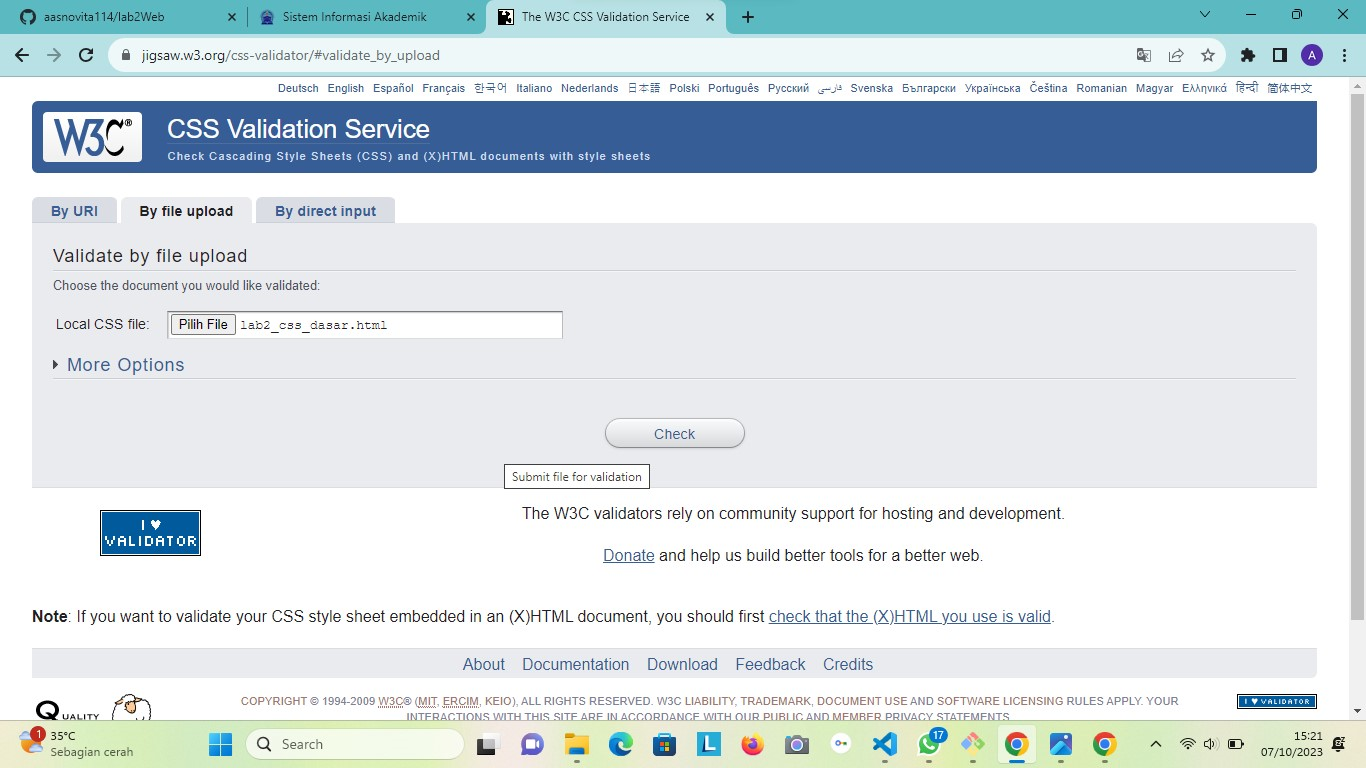Viewport: 1366px width, 768px height.
Task: Bookmark this page with the star icon
Action: tap(1207, 56)
